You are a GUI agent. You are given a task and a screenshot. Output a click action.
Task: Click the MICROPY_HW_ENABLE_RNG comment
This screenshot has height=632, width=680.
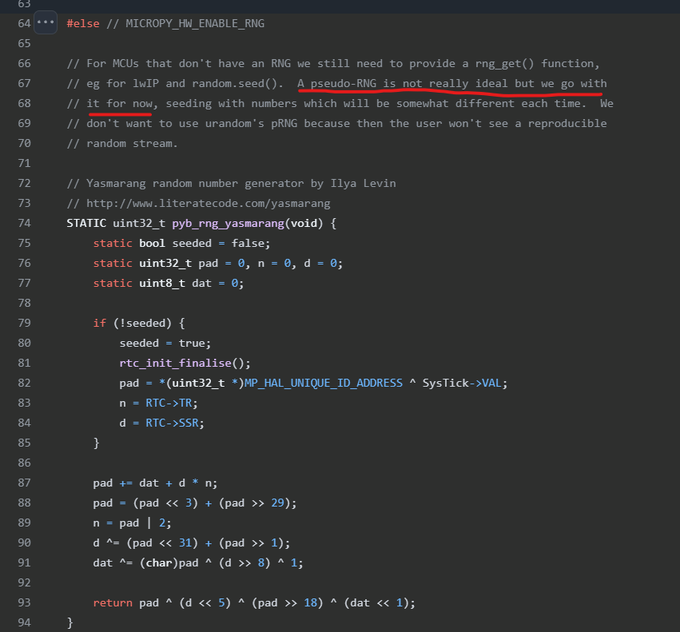click(x=185, y=23)
